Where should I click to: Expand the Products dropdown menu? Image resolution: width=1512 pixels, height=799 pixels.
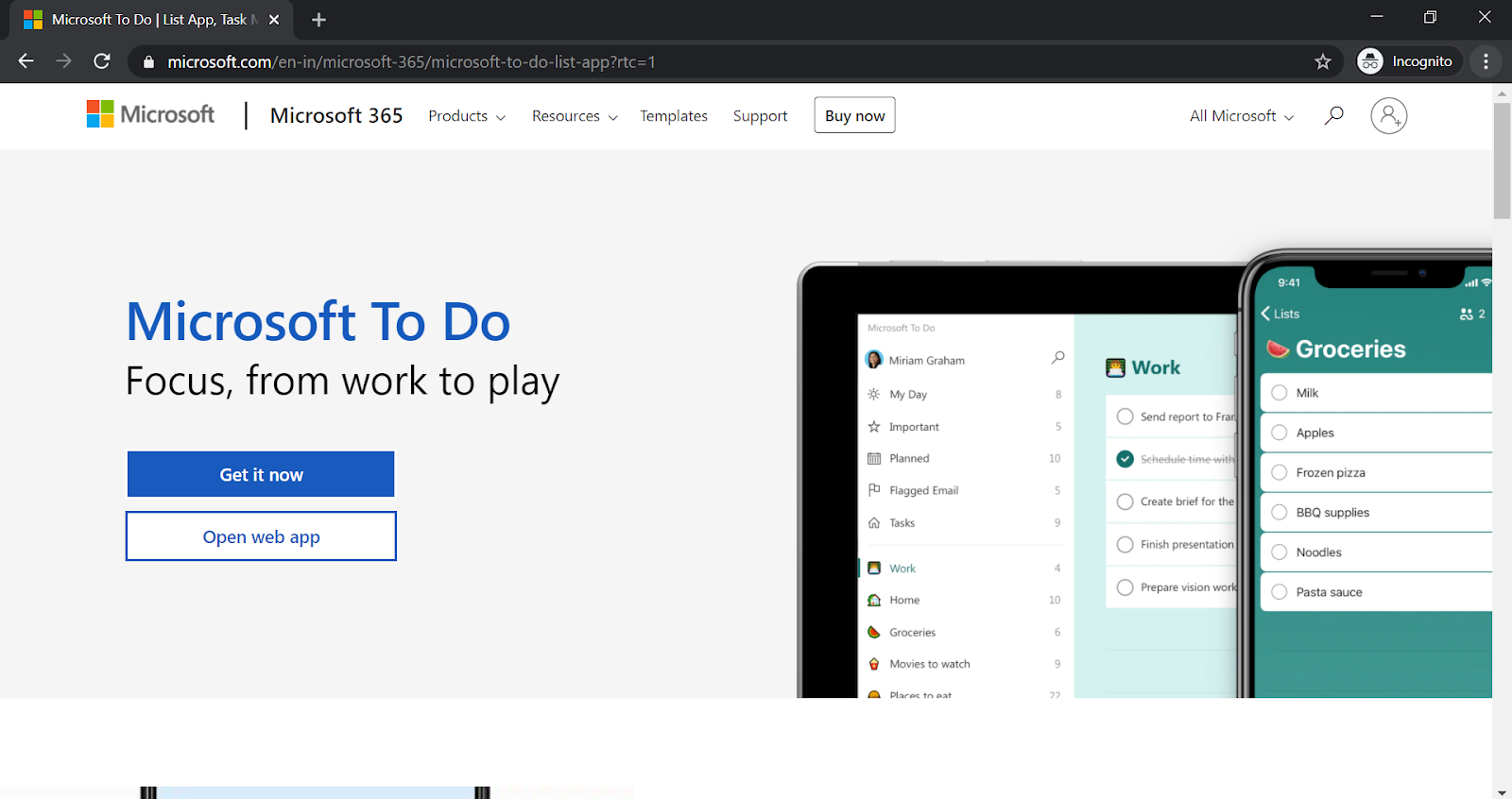pos(467,116)
